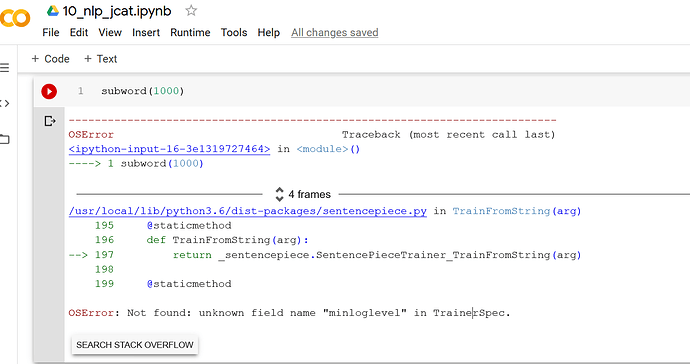The image size is (690, 364).
Task: Open the Help menu
Action: [268, 33]
